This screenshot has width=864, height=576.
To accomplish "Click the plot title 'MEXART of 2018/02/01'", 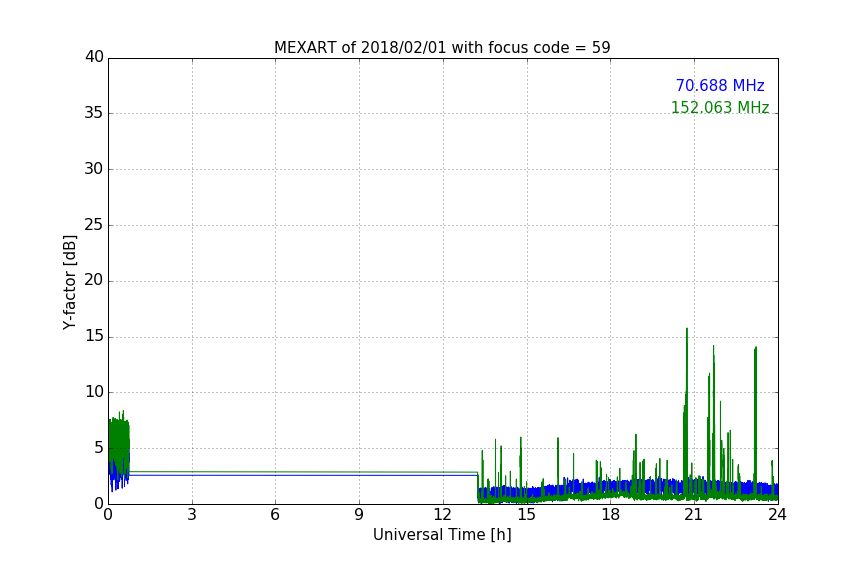I will 442,48.
